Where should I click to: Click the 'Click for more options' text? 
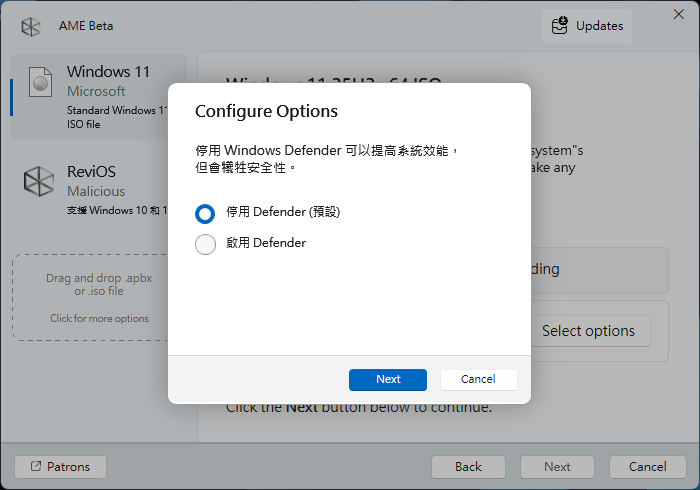[99, 319]
